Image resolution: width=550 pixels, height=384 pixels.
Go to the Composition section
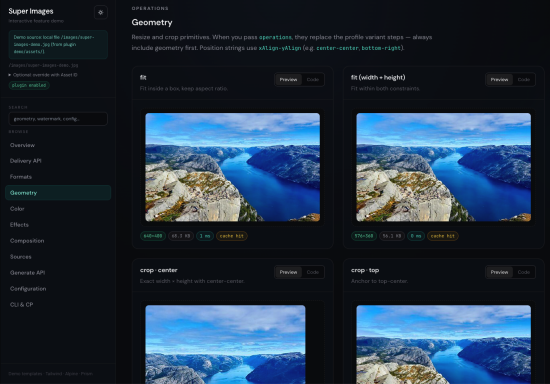(x=58, y=241)
